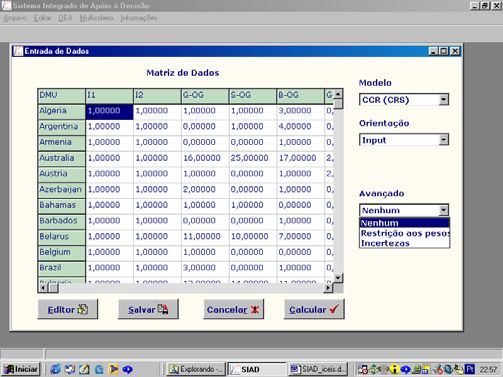Choose Restrição aos pesos option

404,233
